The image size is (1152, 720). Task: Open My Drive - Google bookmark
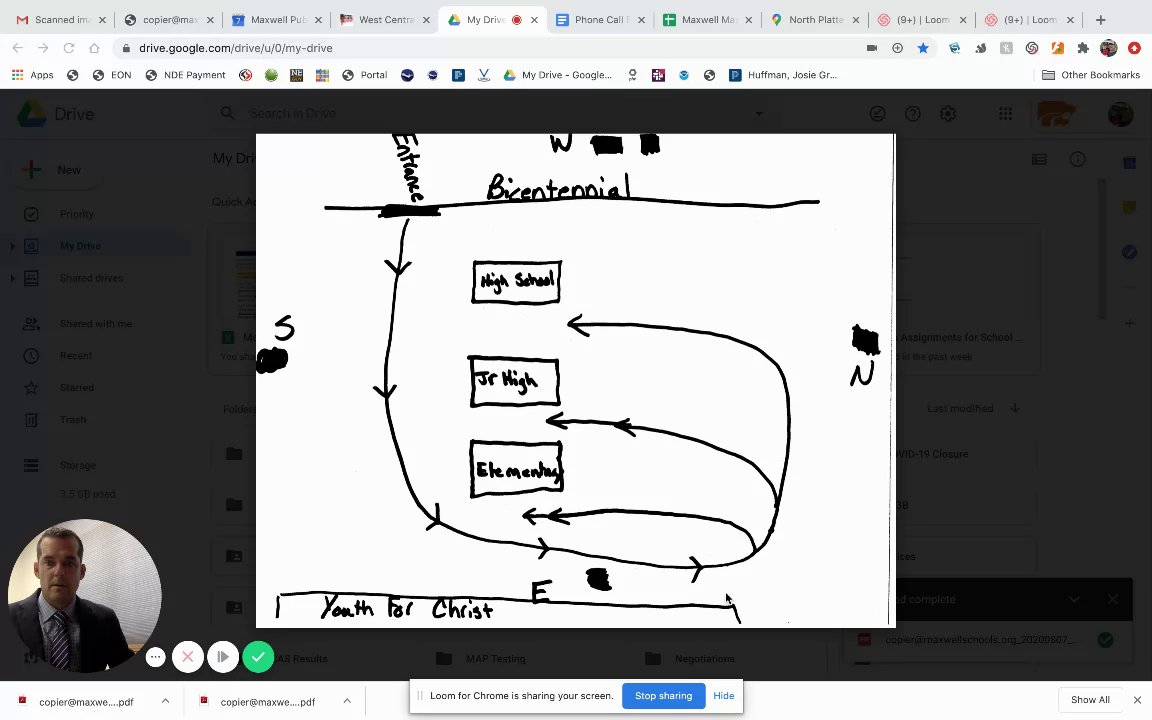(557, 75)
